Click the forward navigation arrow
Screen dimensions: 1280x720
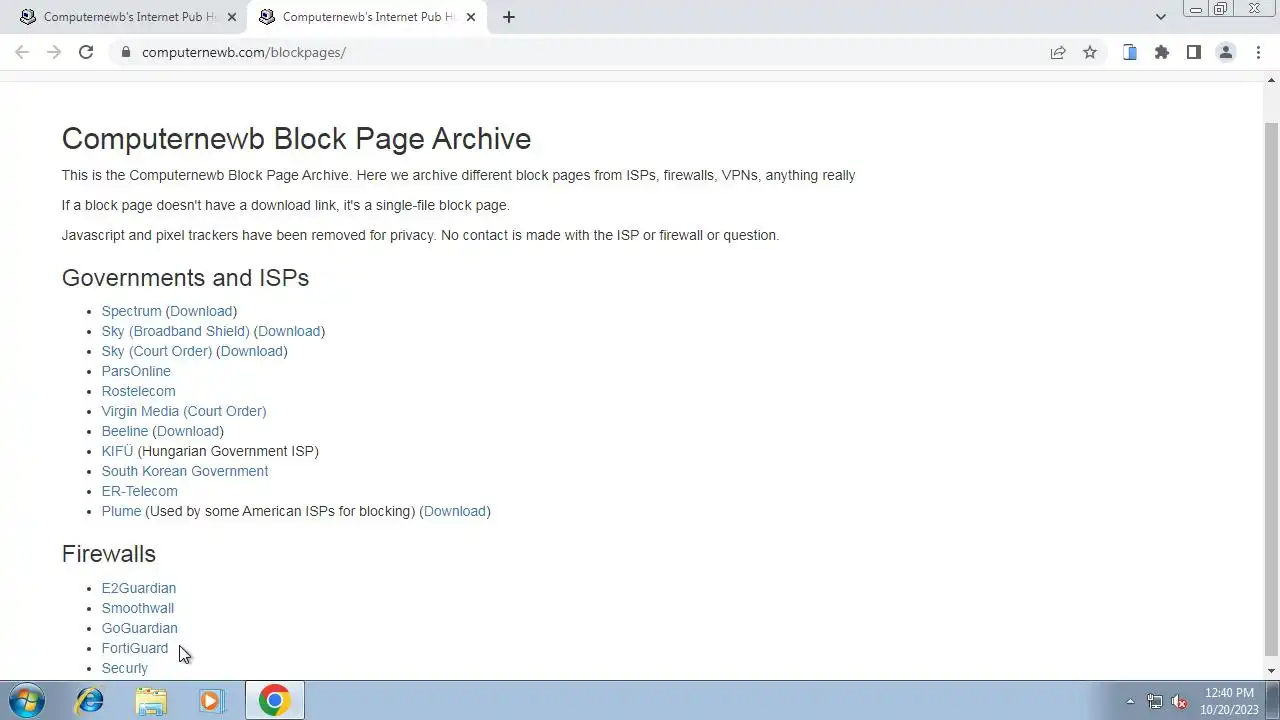pos(54,52)
